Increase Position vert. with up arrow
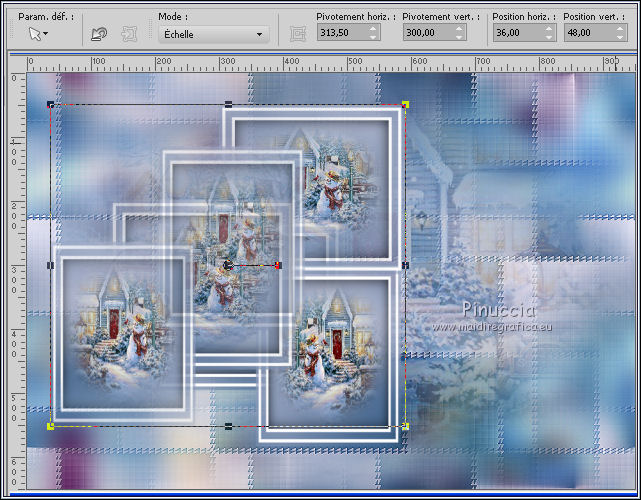Viewport: 641px width, 500px height. point(620,29)
